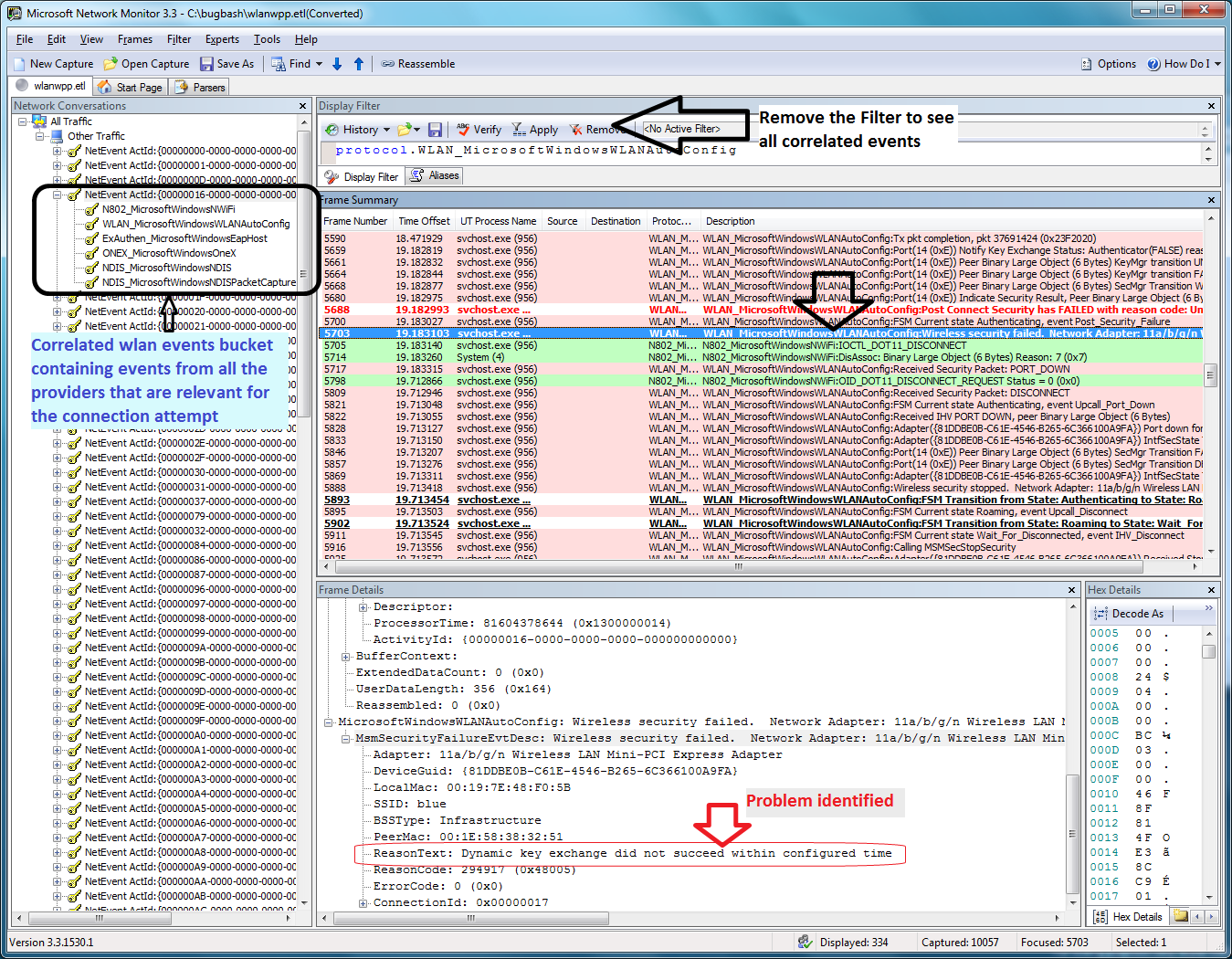Expand the Descriptor field in Frame Details
Screen dimensions: 1232x959
[x=363, y=606]
